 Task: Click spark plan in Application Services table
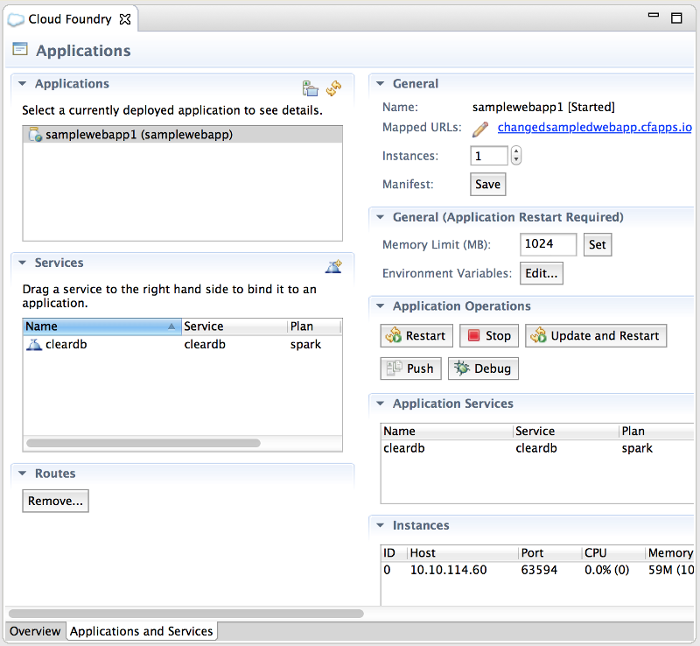(637, 448)
